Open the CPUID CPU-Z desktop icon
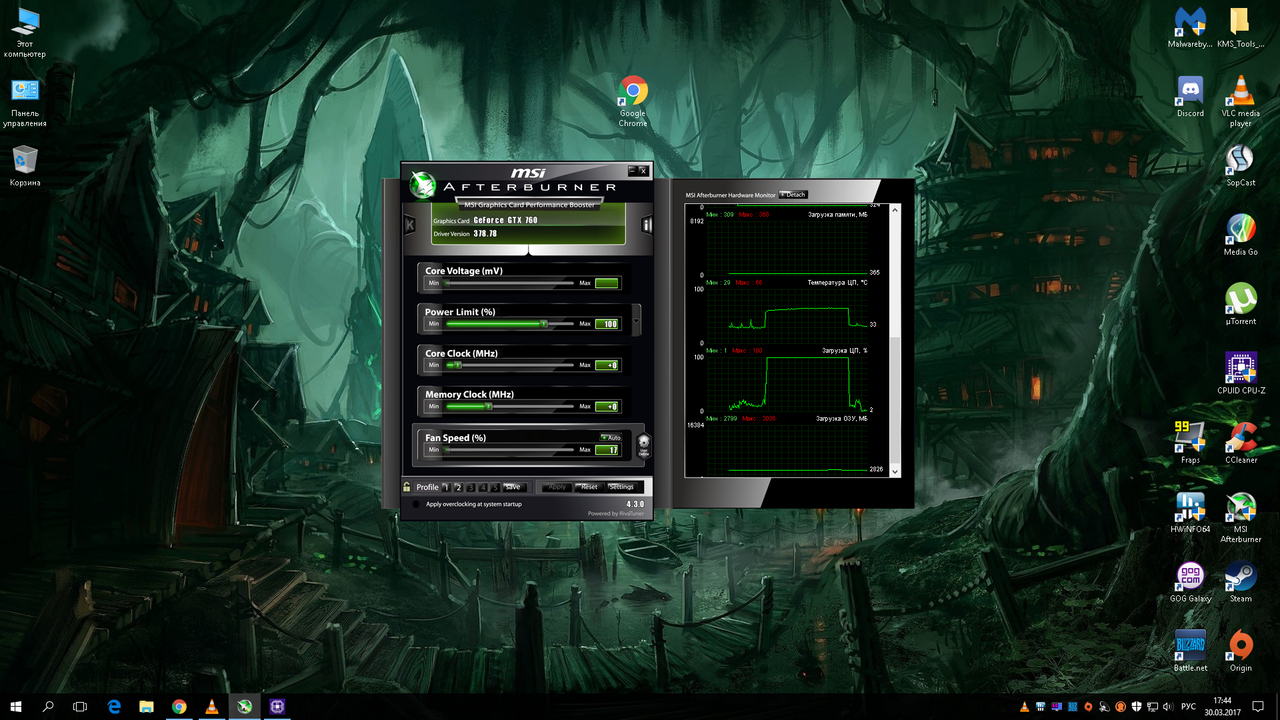The height and width of the screenshot is (720, 1280). click(x=1240, y=374)
